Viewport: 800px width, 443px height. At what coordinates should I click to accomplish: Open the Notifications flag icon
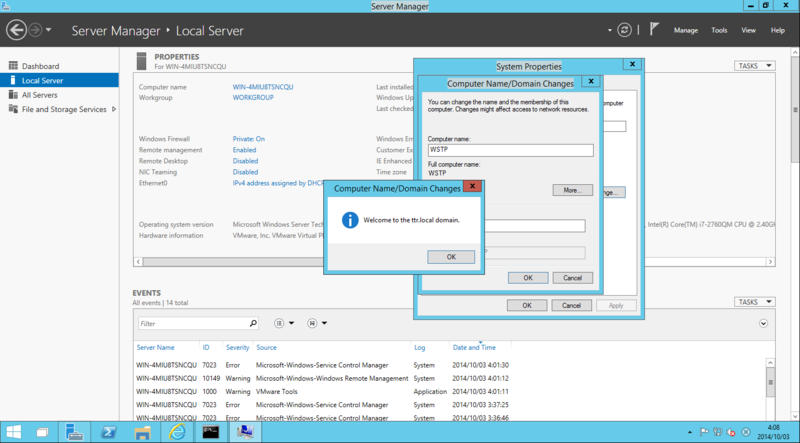[654, 29]
